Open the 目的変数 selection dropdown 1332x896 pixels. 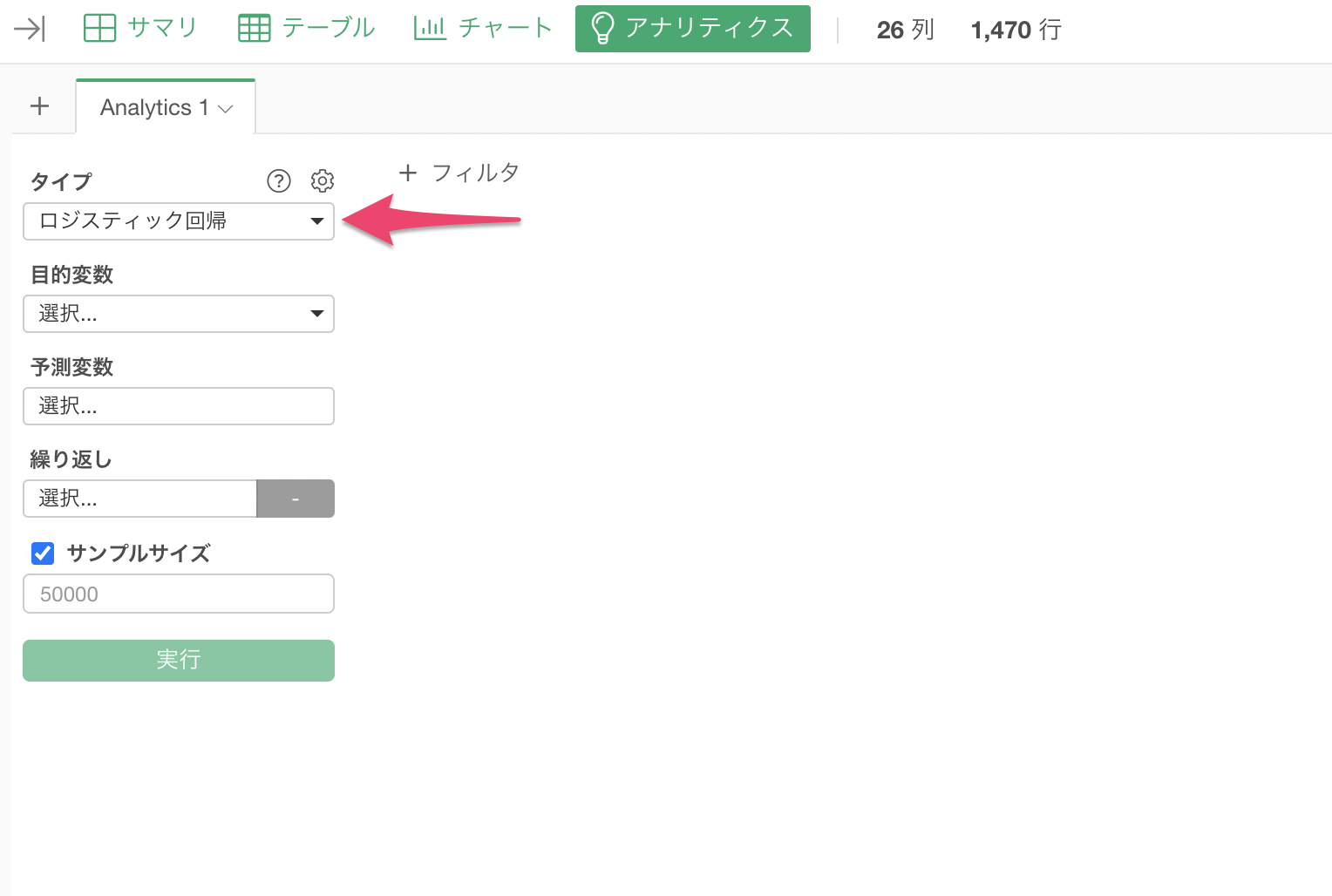(179, 314)
